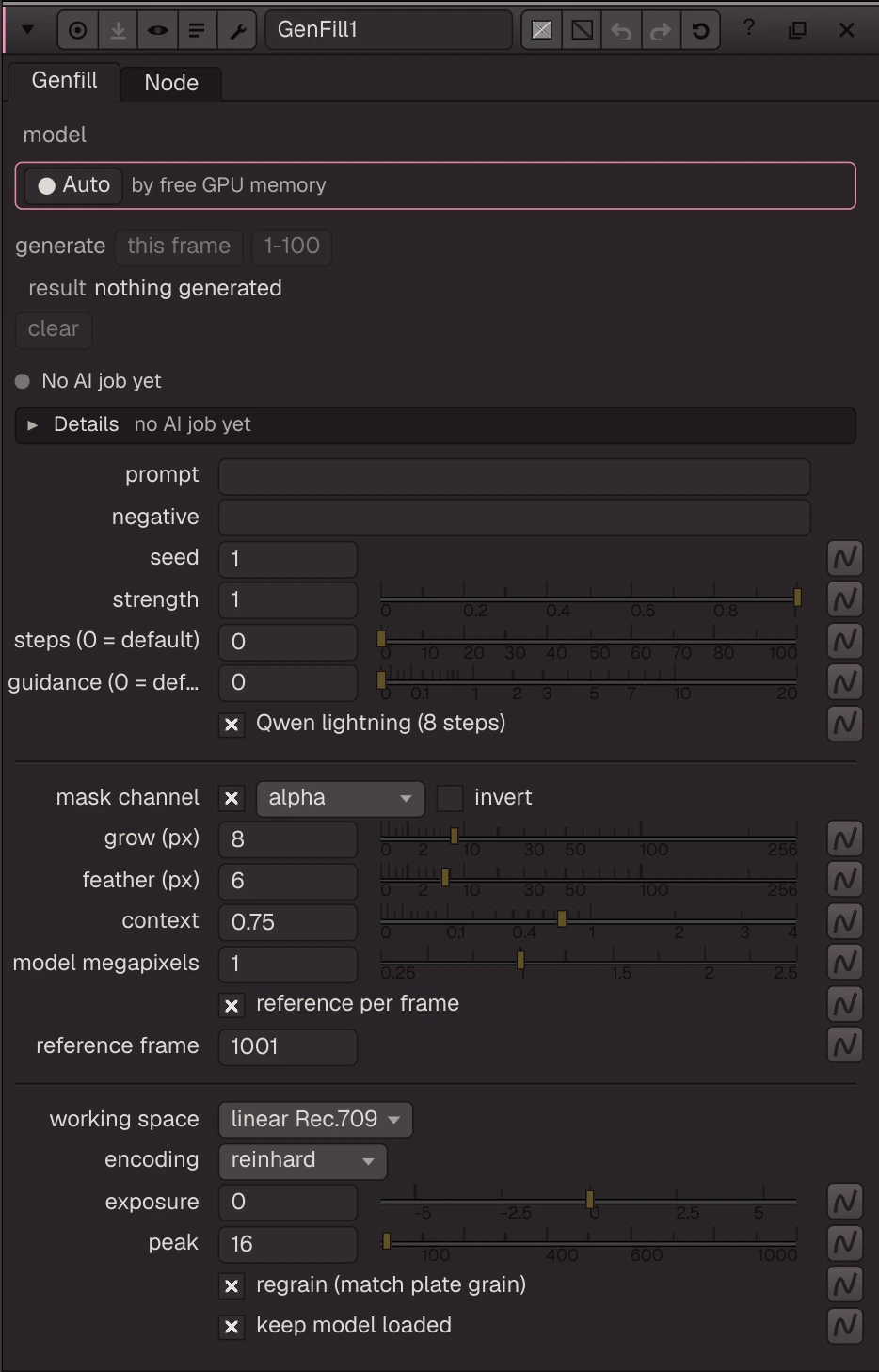
Task: Click the guidance value field
Action: [x=288, y=683]
